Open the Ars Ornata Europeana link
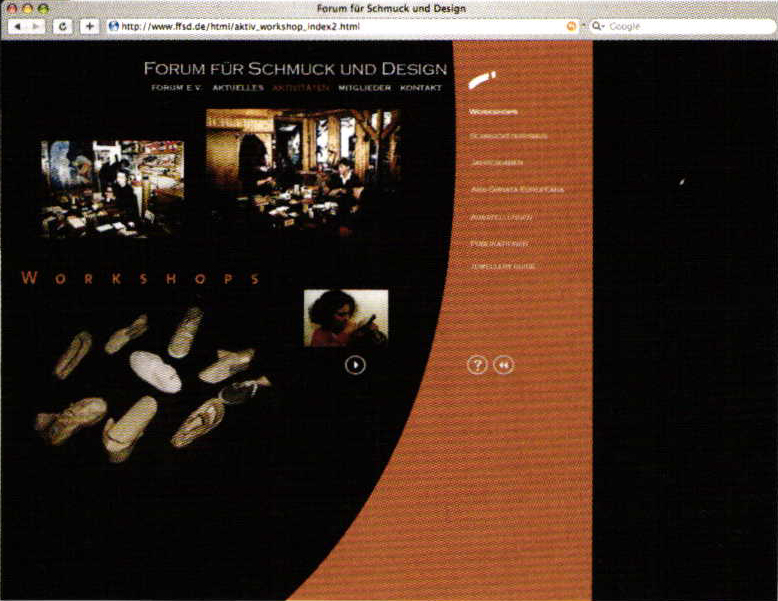 517,189
